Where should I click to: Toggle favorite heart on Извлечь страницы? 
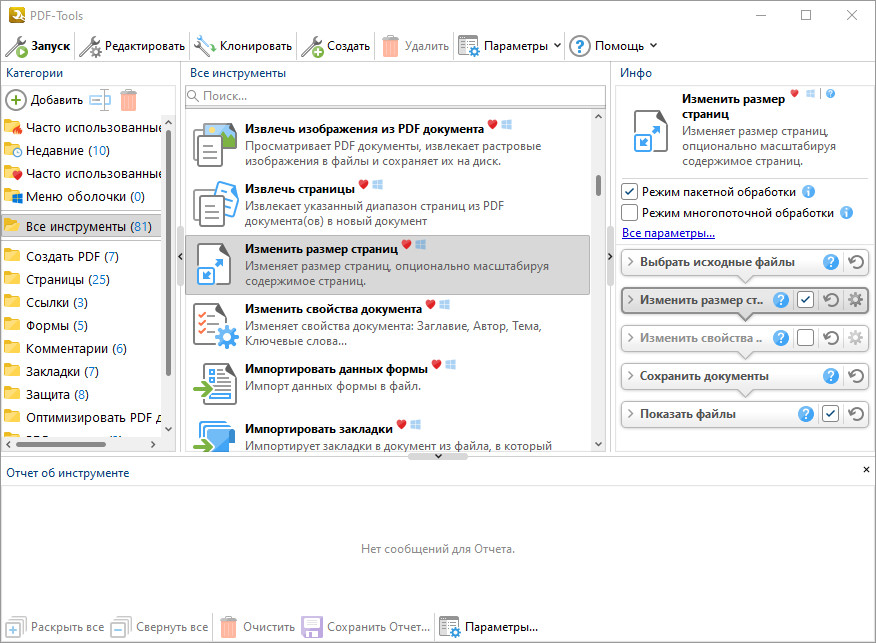(363, 184)
